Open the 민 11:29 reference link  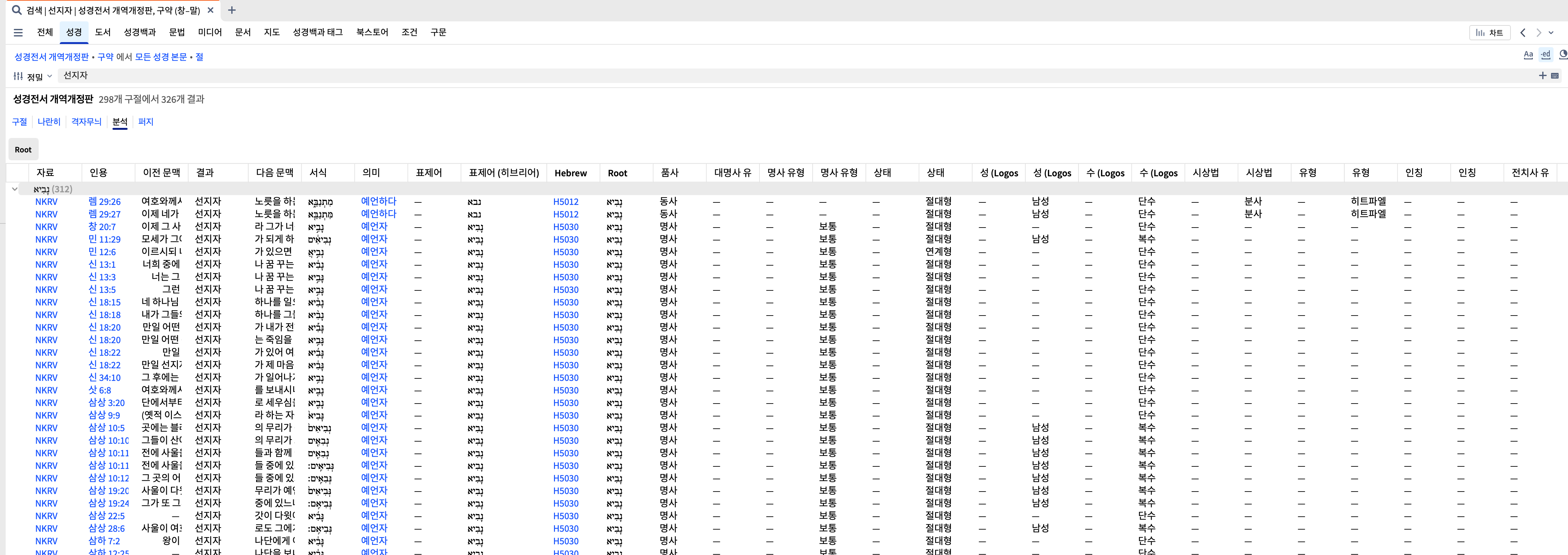(105, 239)
